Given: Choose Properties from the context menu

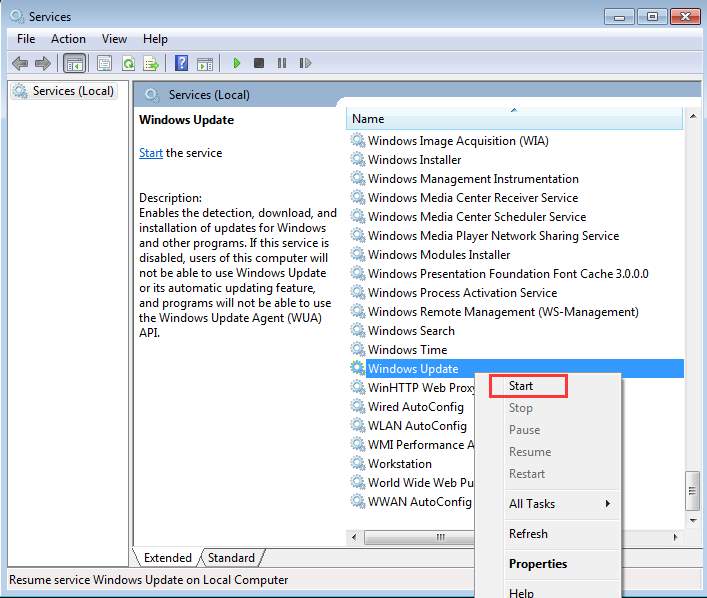Looking at the screenshot, I should (x=538, y=564).
